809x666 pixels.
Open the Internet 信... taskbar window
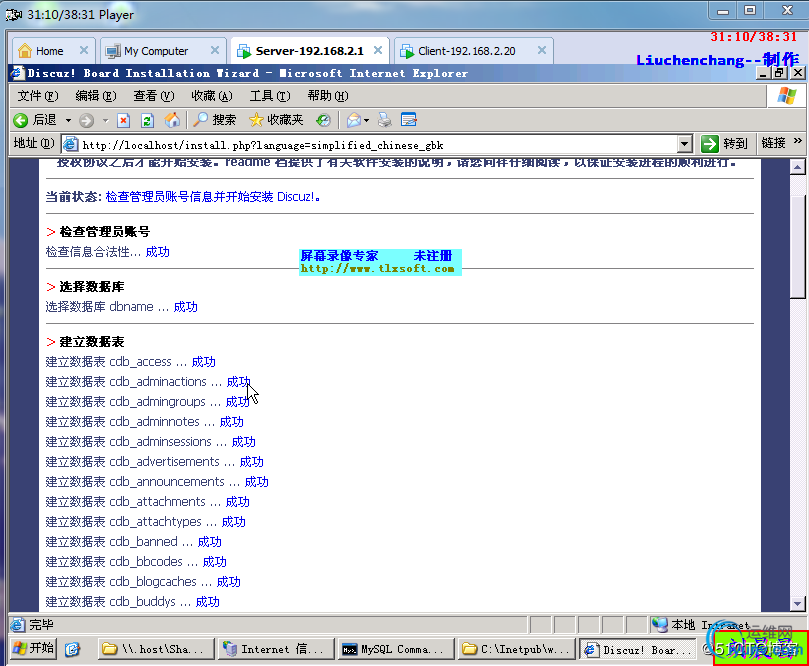click(x=277, y=649)
